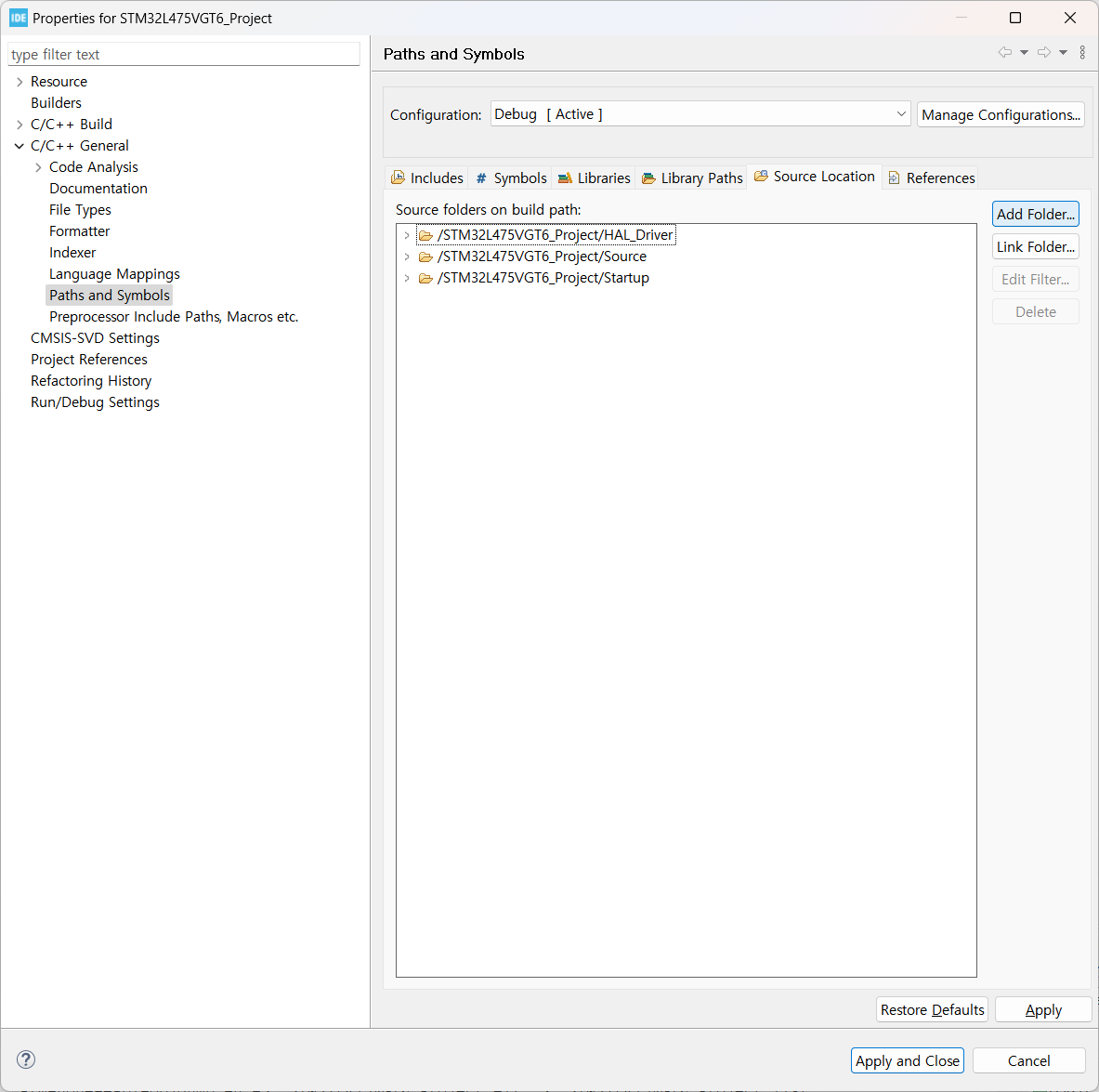
Task: Select CMSIS-SVD Settings
Action: pyautogui.click(x=95, y=338)
